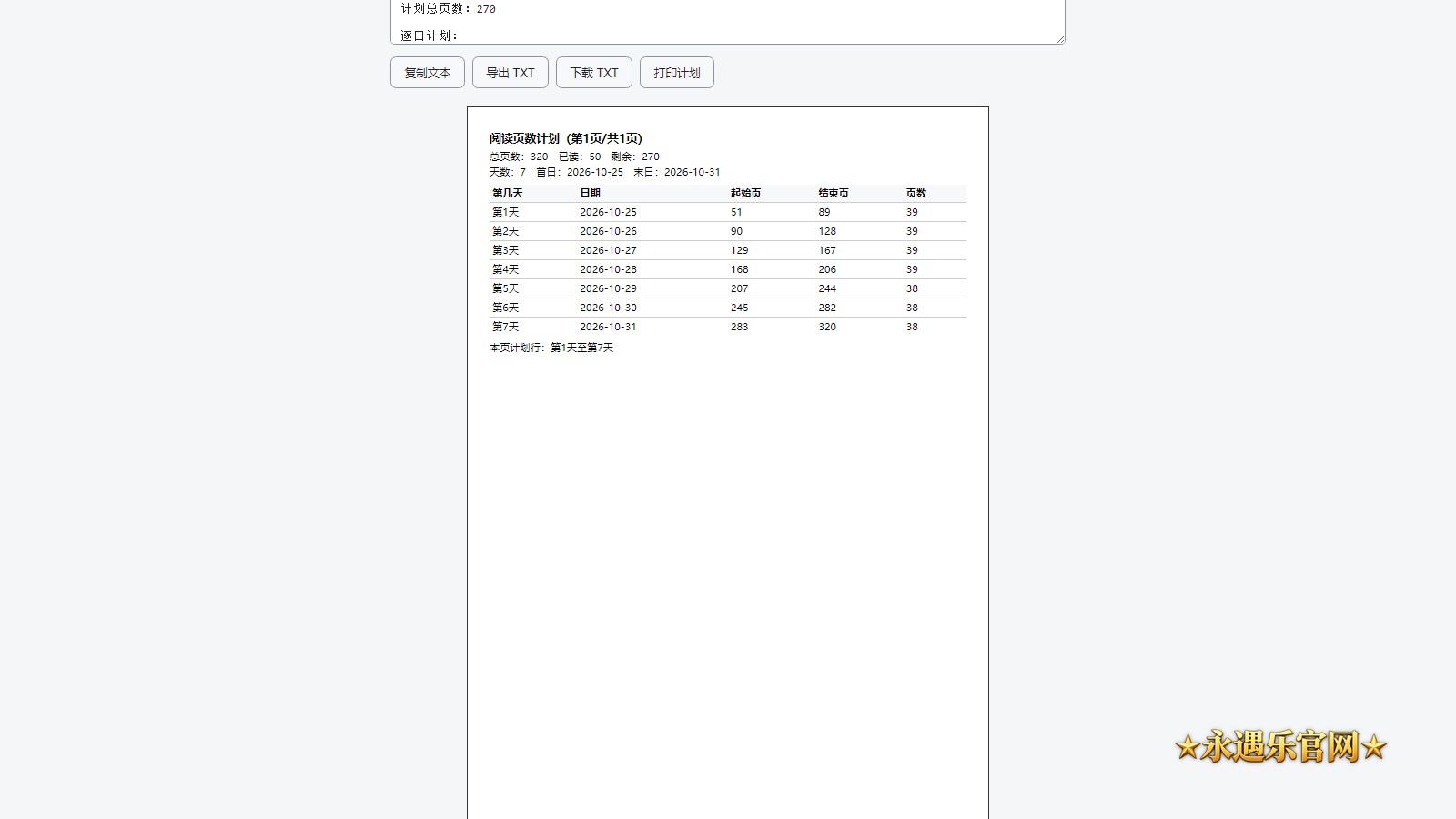
Task: Click the 总页数：320 summary text
Action: (519, 157)
